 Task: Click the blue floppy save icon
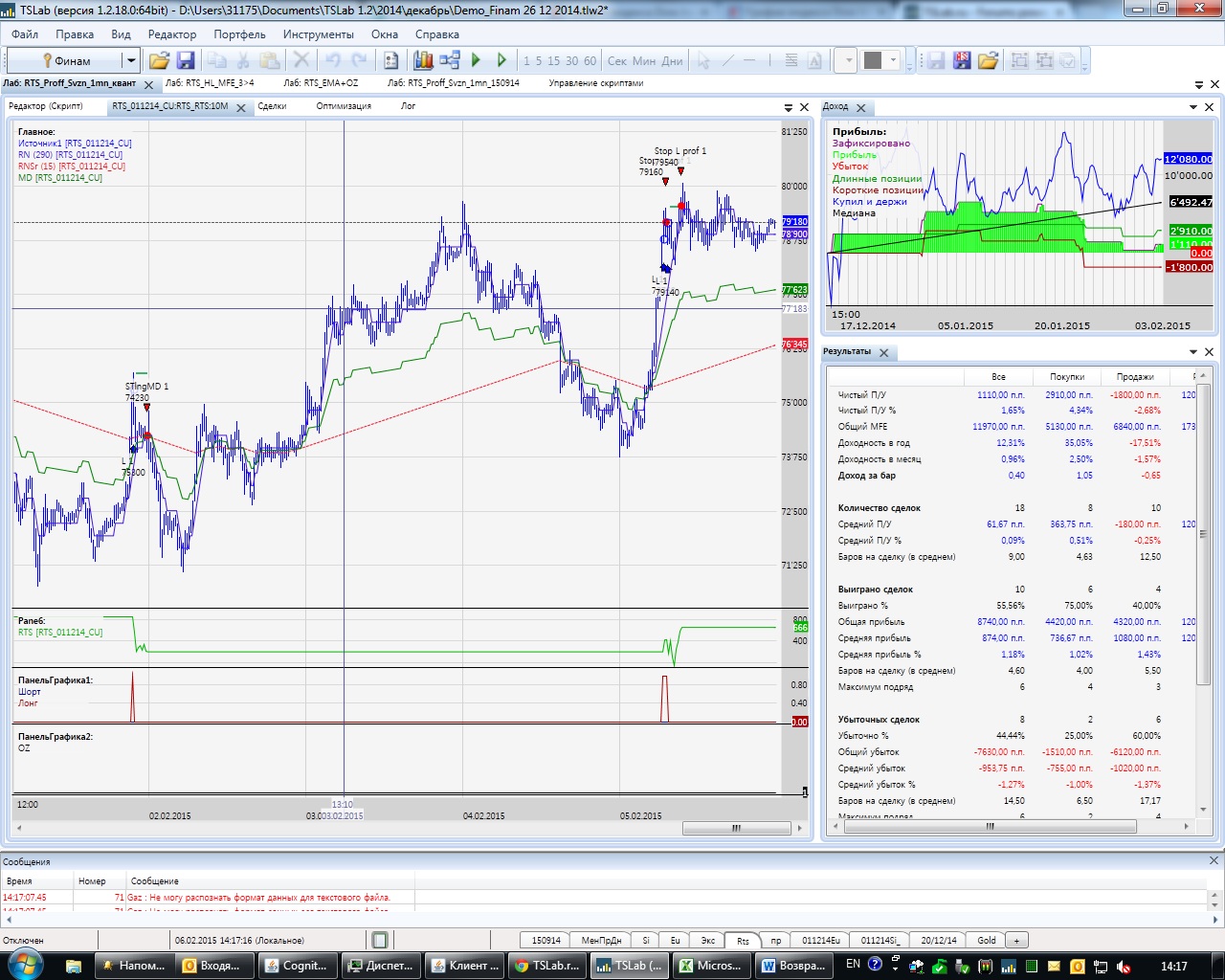tap(186, 60)
